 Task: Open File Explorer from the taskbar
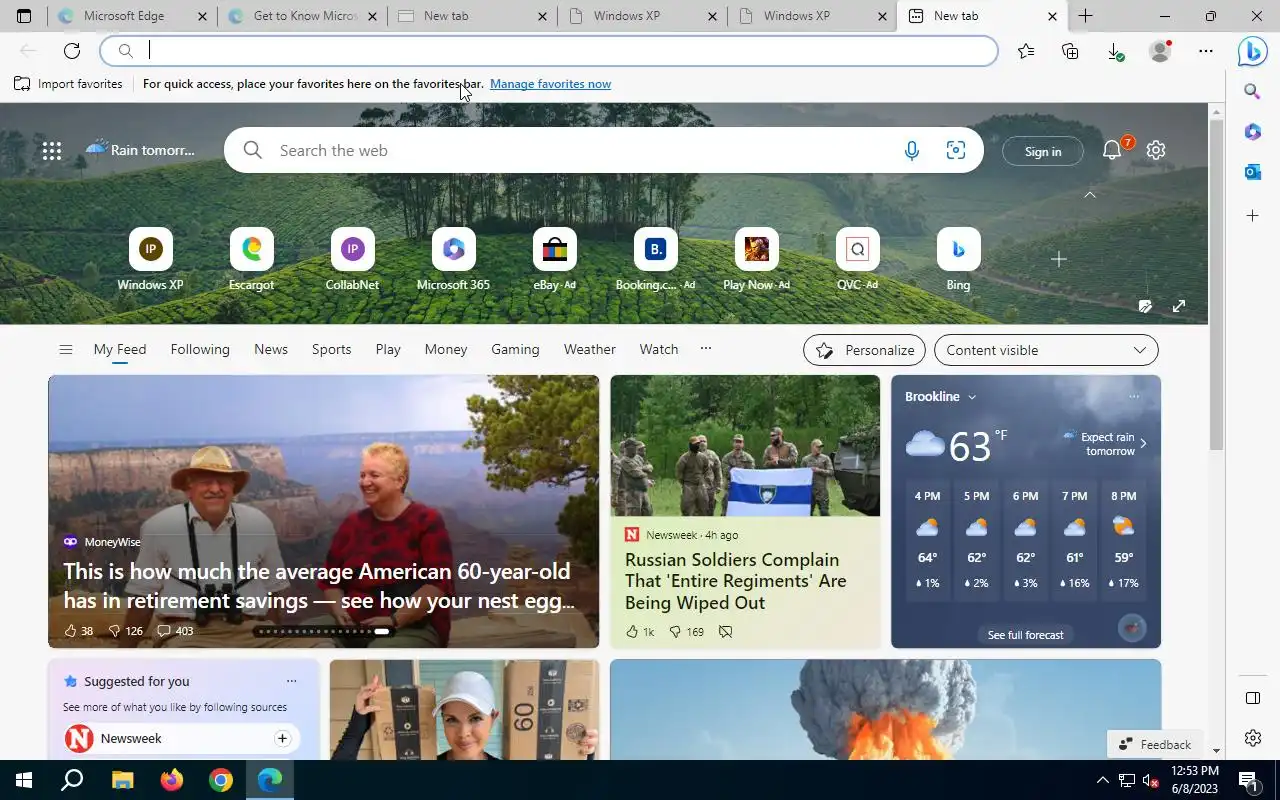coord(122,780)
